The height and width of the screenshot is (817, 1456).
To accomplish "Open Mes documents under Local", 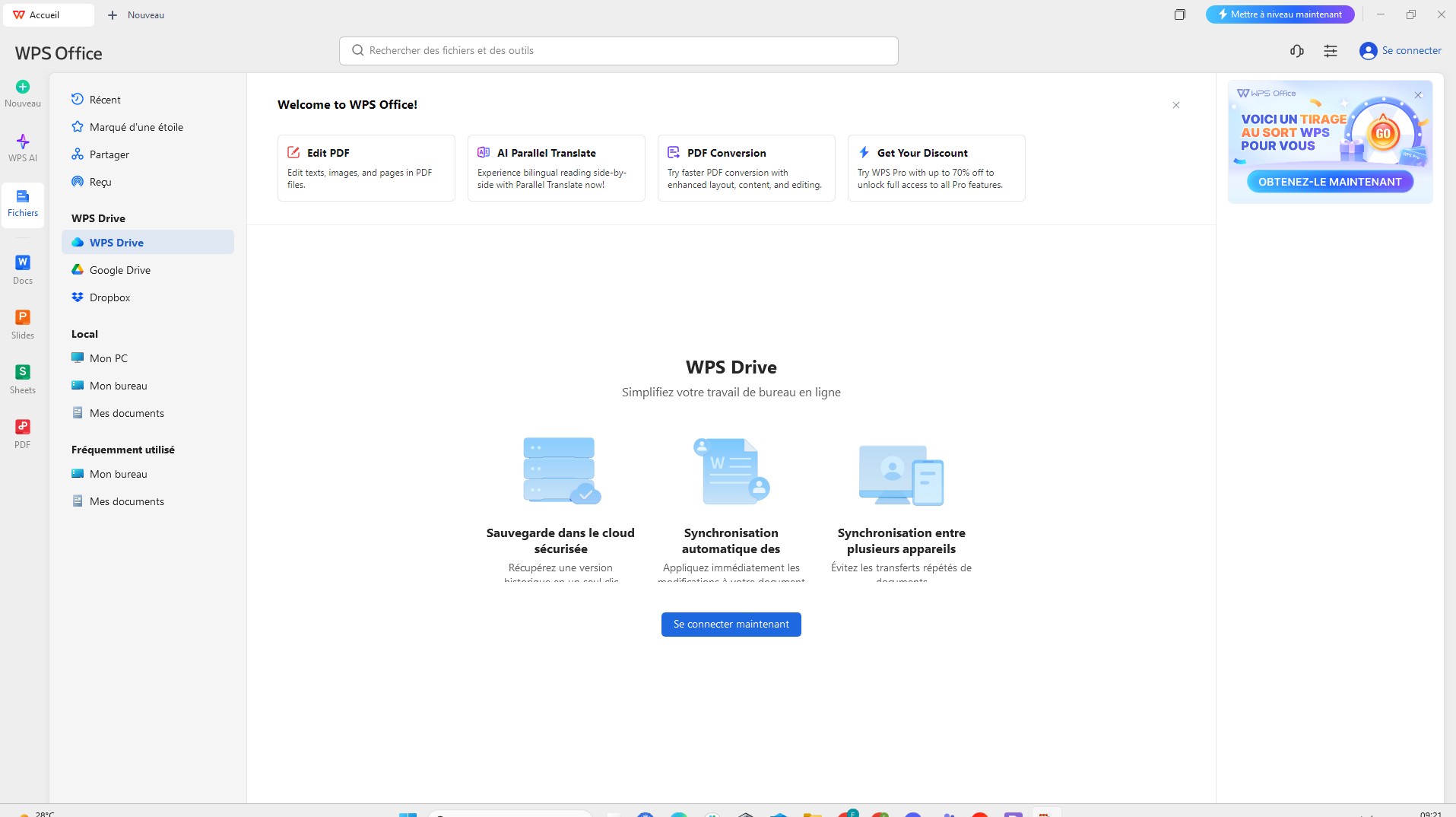I will pyautogui.click(x=126, y=412).
